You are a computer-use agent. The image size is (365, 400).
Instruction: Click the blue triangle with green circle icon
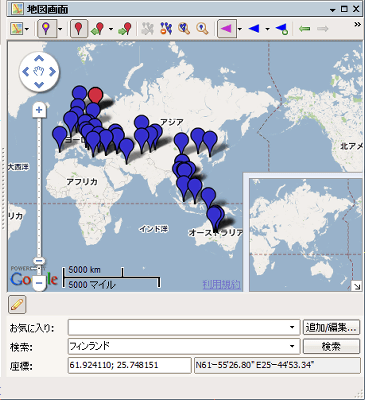pyautogui.click(x=282, y=29)
